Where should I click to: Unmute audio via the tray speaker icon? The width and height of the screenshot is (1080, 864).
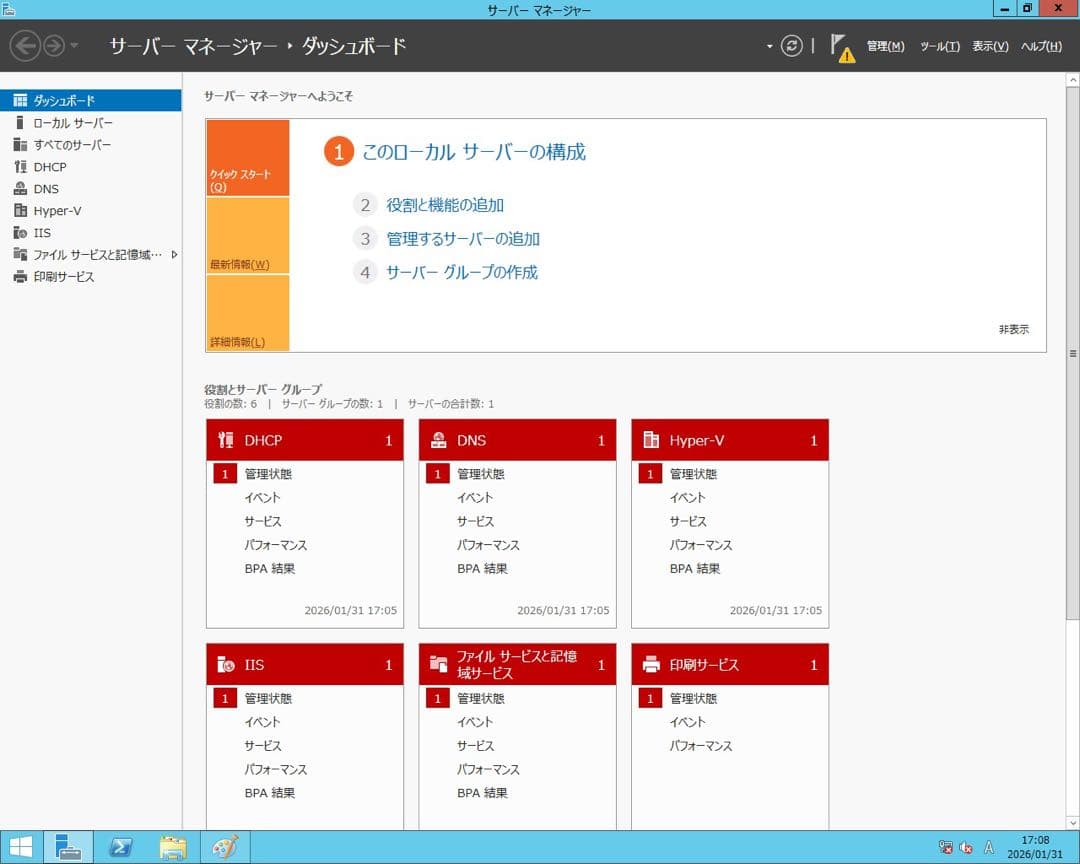click(x=965, y=846)
